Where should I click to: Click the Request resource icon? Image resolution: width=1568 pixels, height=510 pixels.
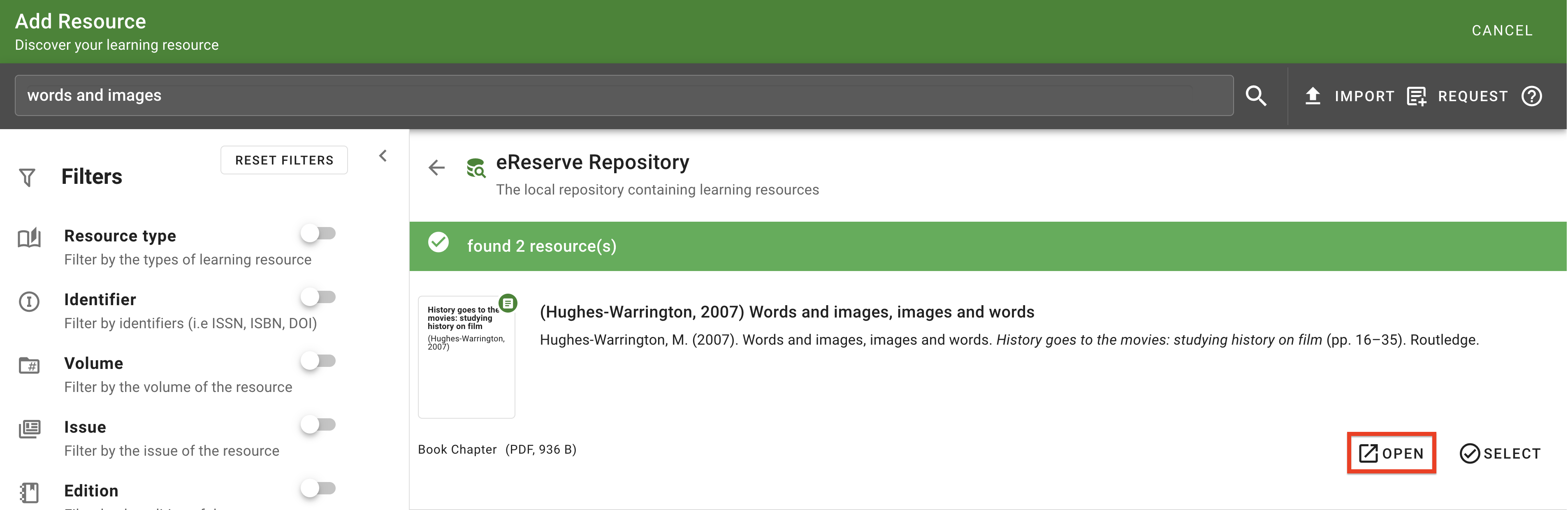(x=1417, y=95)
